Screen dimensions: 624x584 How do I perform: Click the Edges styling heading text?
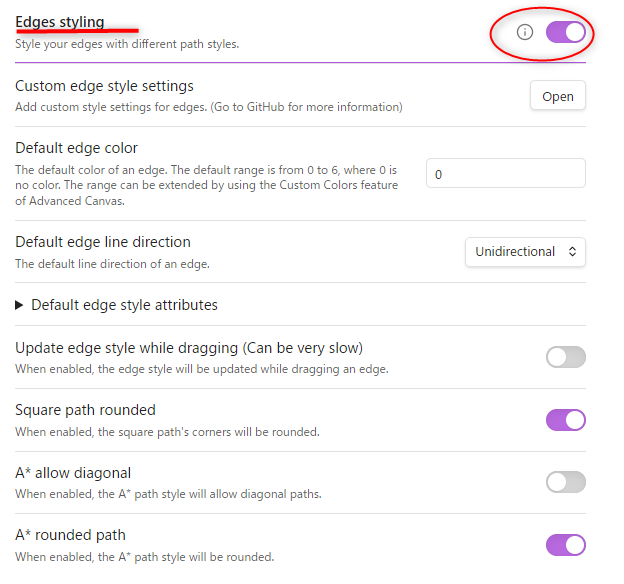click(60, 22)
